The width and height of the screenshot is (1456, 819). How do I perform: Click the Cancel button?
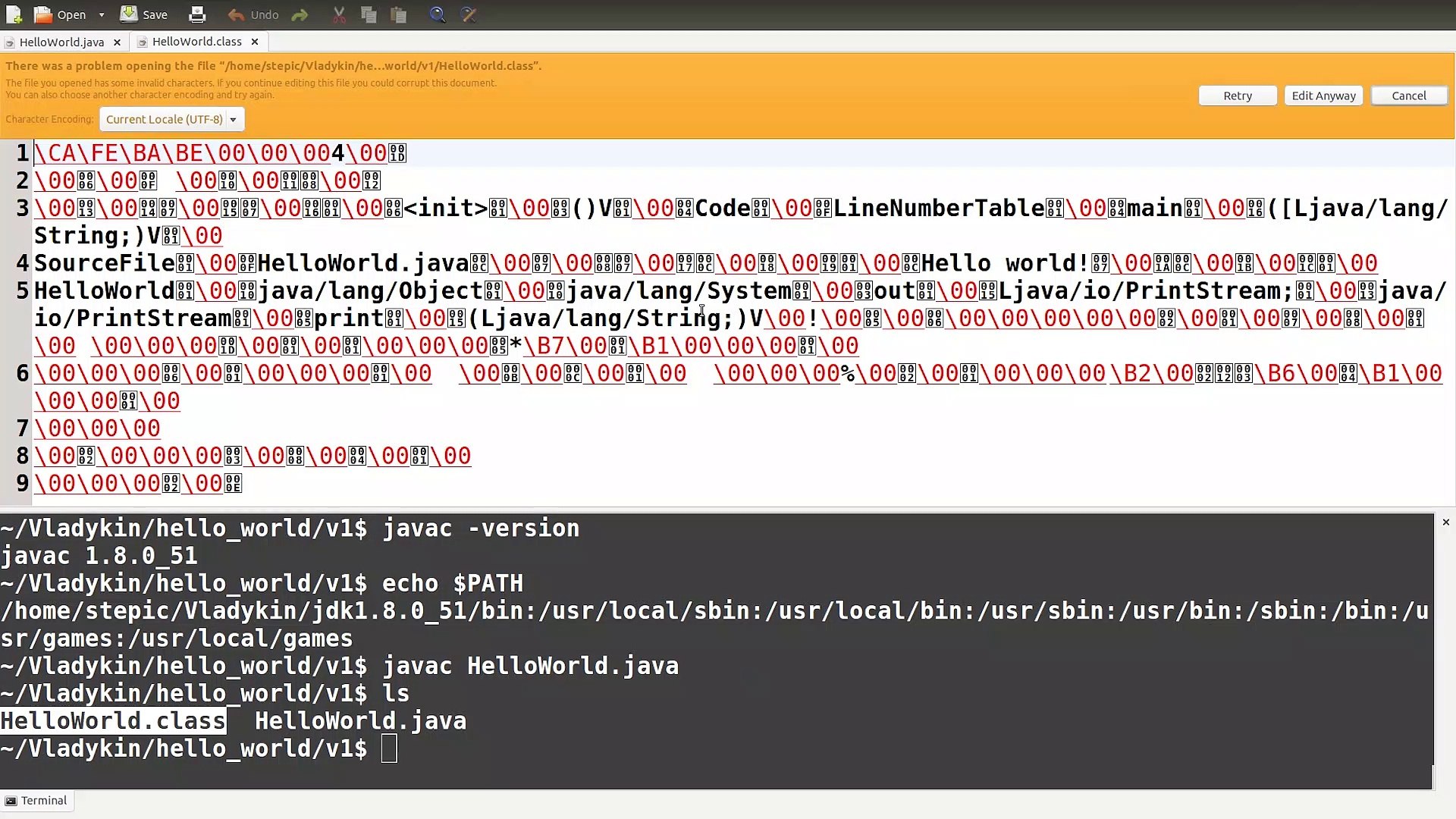(x=1409, y=96)
